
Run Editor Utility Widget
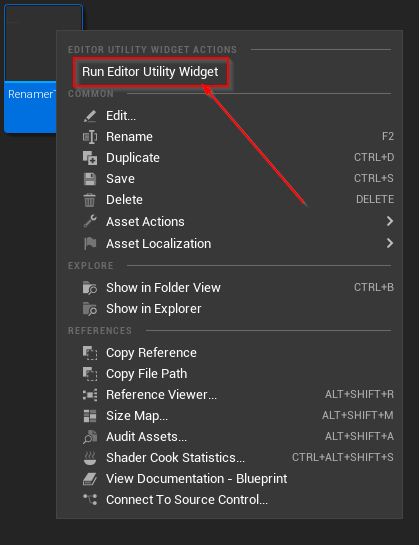coord(150,72)
